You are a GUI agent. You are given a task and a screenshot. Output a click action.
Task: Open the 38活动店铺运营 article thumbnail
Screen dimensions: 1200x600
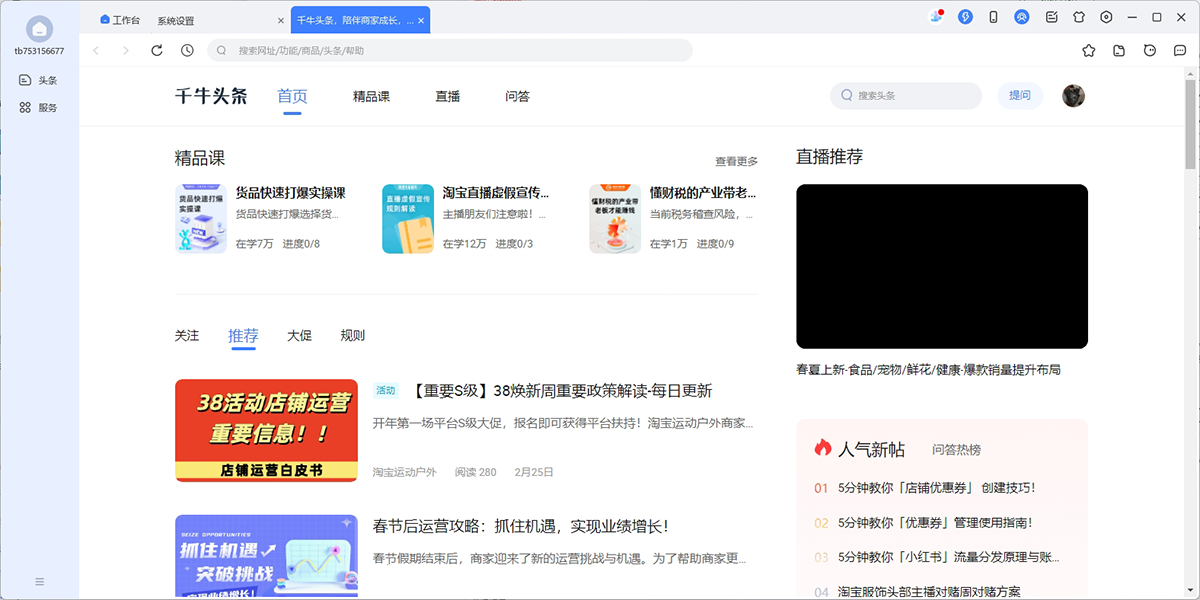[x=266, y=430]
